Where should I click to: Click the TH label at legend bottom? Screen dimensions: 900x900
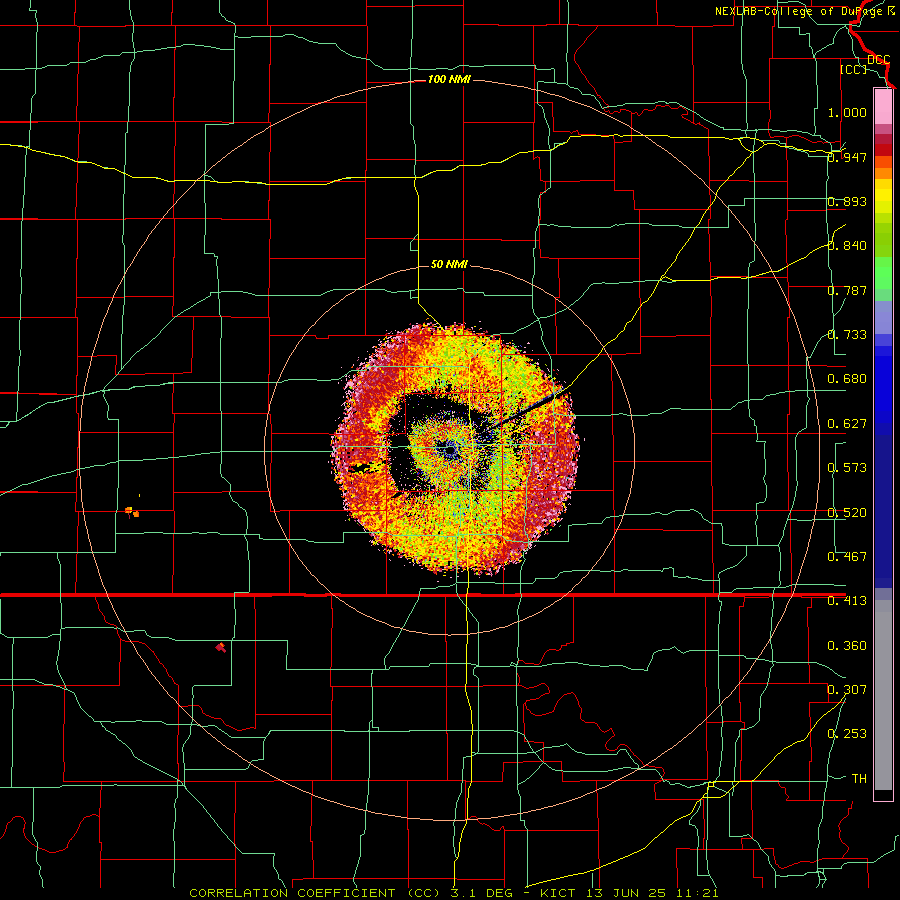[x=859, y=779]
